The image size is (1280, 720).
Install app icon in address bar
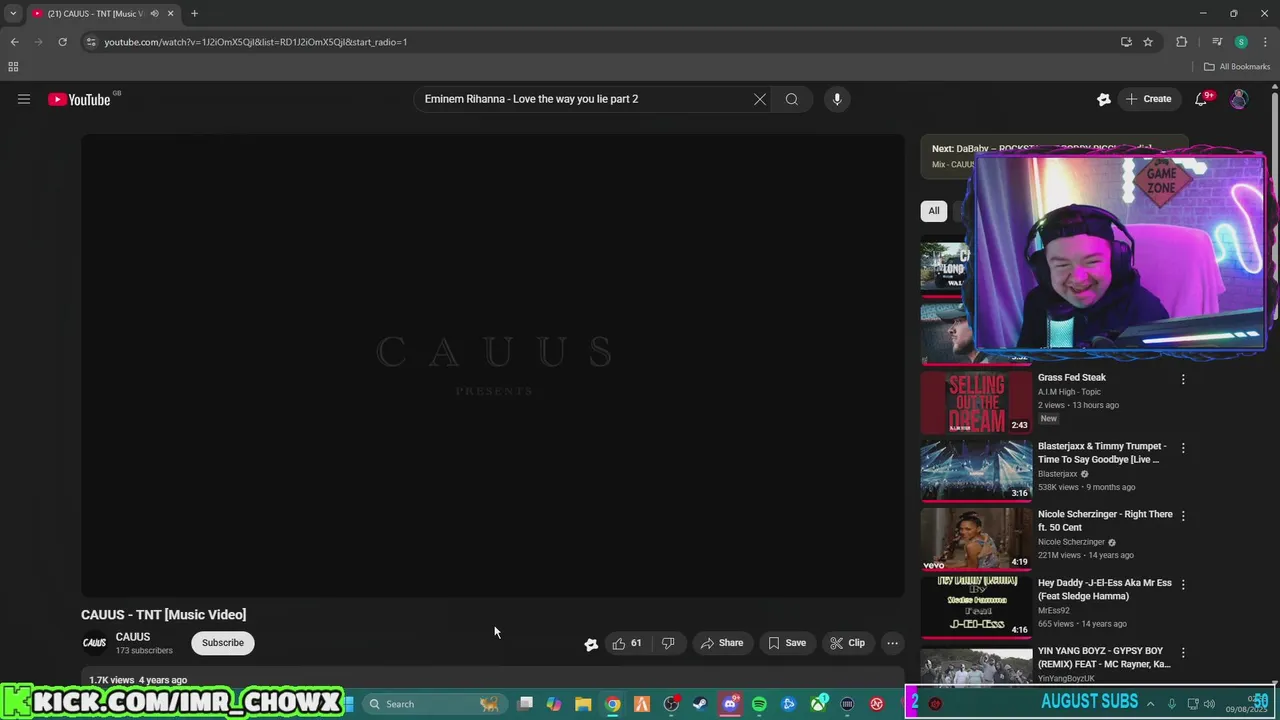(1126, 42)
